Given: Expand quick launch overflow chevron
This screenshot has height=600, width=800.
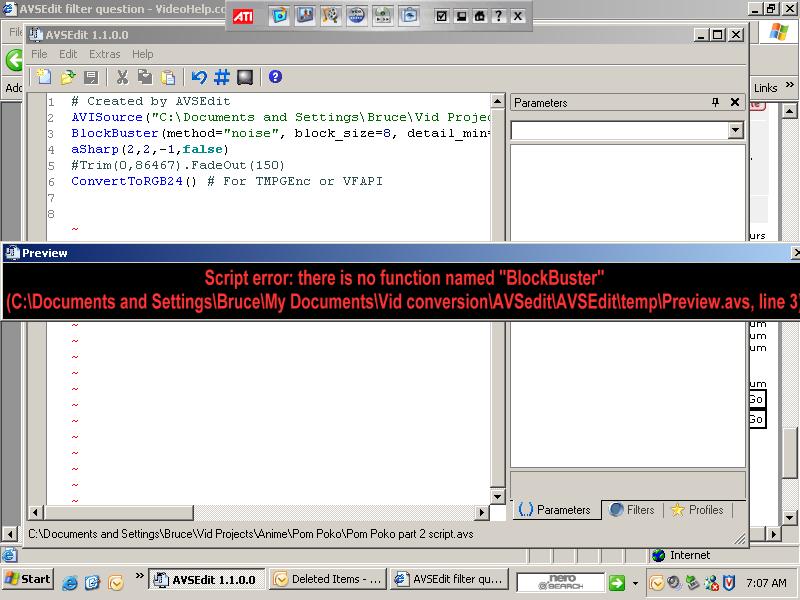Looking at the screenshot, I should (139, 576).
